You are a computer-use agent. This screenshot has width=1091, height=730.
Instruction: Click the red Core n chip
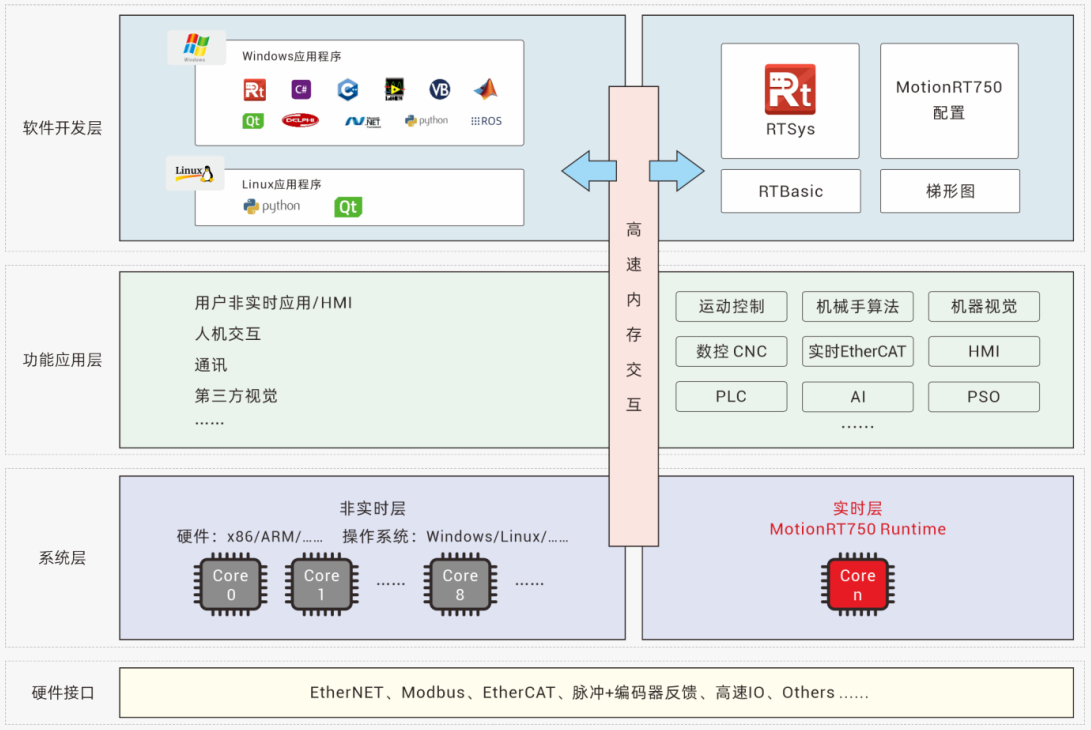coord(857,586)
